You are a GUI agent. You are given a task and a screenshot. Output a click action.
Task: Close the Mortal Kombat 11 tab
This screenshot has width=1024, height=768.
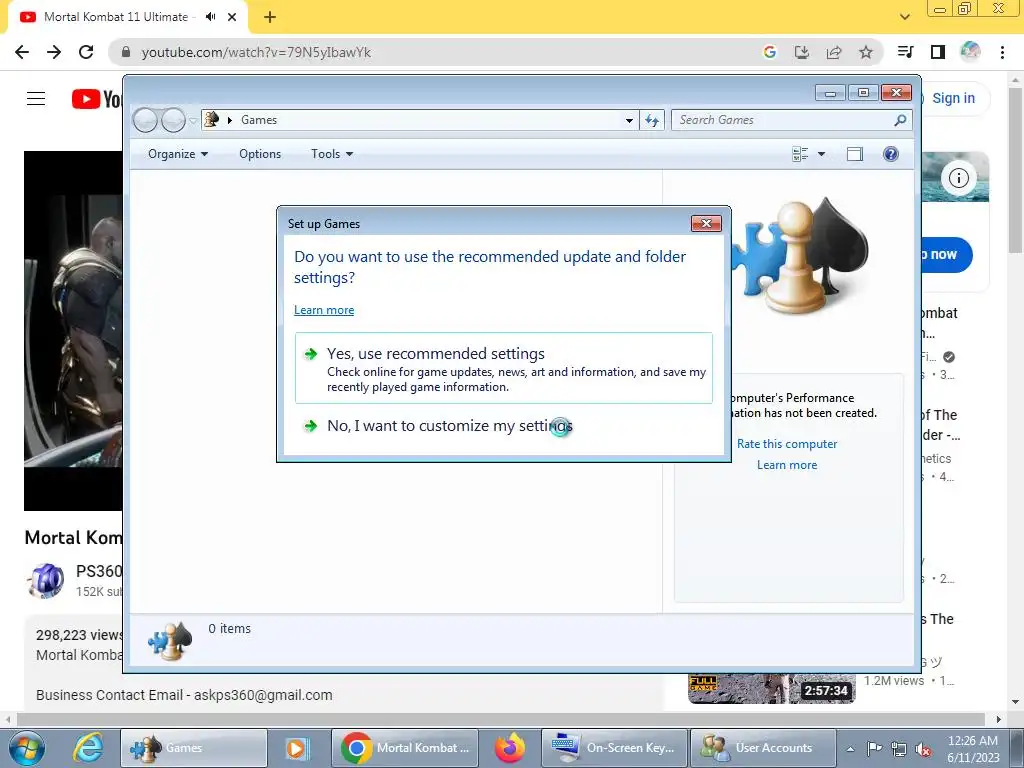pos(232,17)
